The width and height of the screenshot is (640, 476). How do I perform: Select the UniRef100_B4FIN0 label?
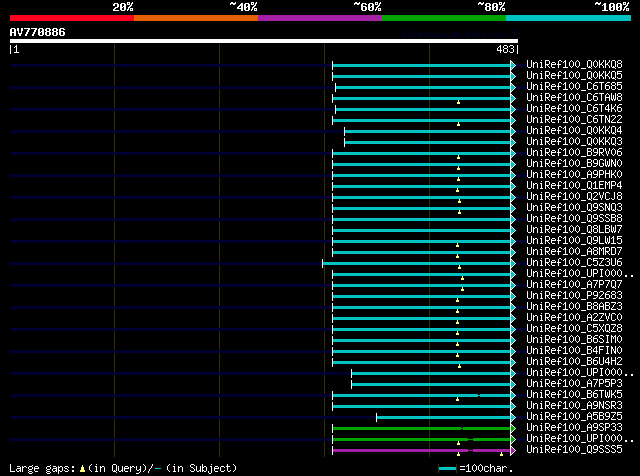(x=574, y=351)
